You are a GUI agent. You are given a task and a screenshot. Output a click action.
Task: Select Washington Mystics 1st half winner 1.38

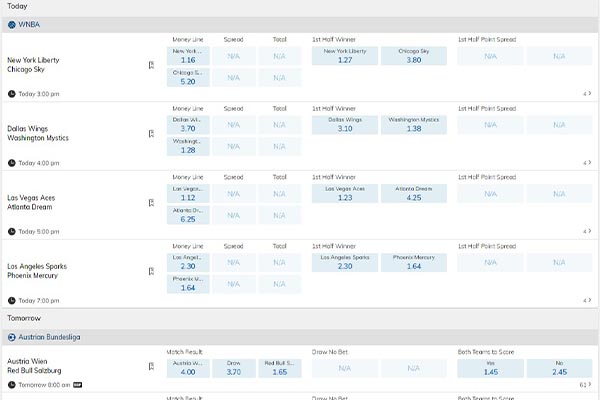coord(414,125)
